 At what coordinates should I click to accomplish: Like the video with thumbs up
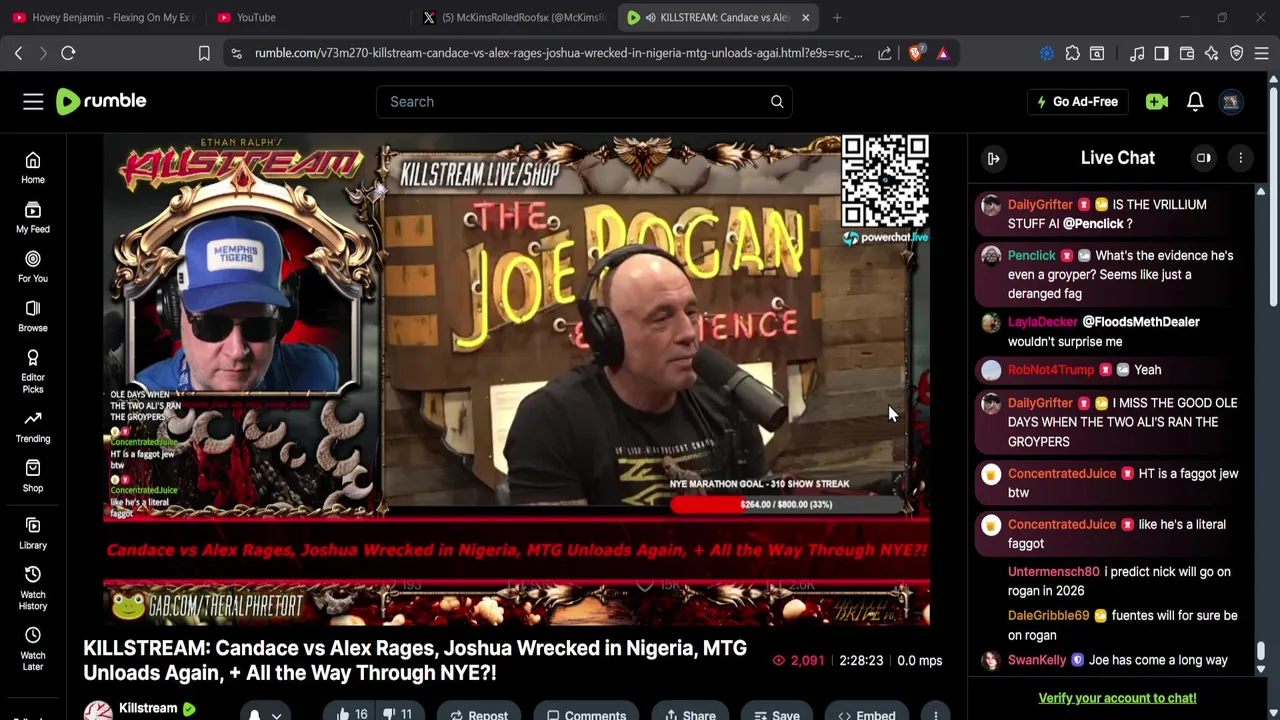point(352,713)
